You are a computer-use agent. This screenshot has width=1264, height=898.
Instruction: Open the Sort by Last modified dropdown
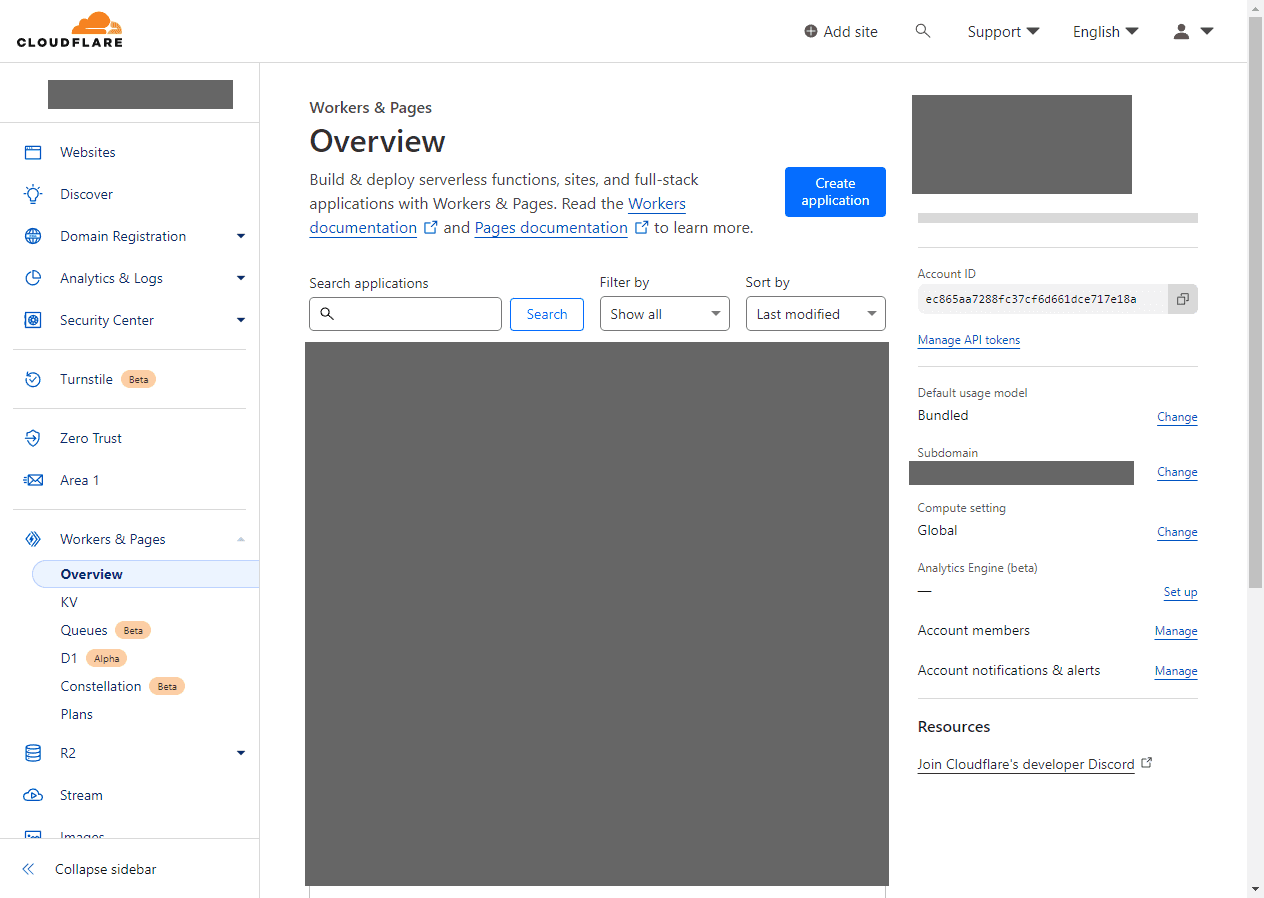point(815,314)
